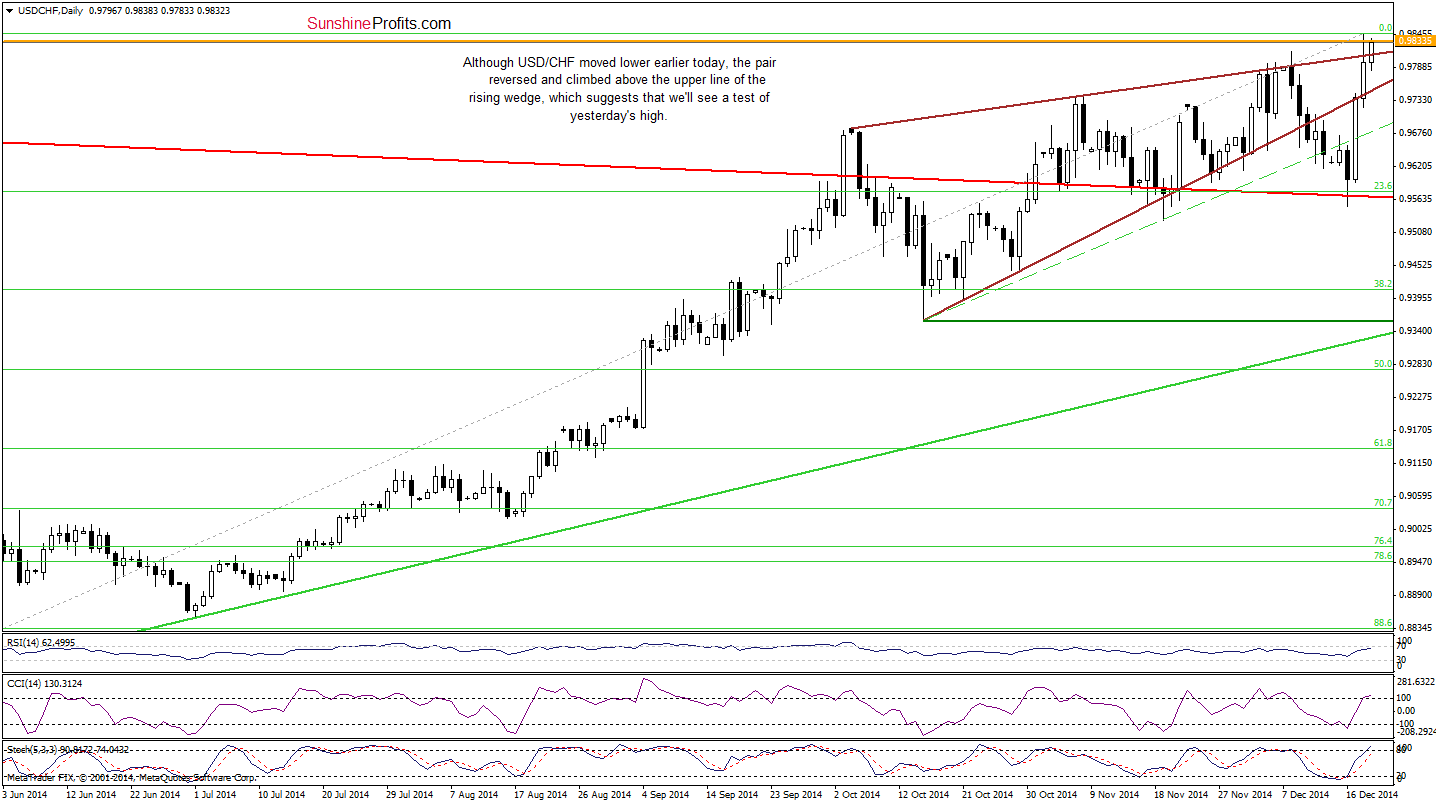Select the 78.6 Fibonacci level label

coord(1383,556)
